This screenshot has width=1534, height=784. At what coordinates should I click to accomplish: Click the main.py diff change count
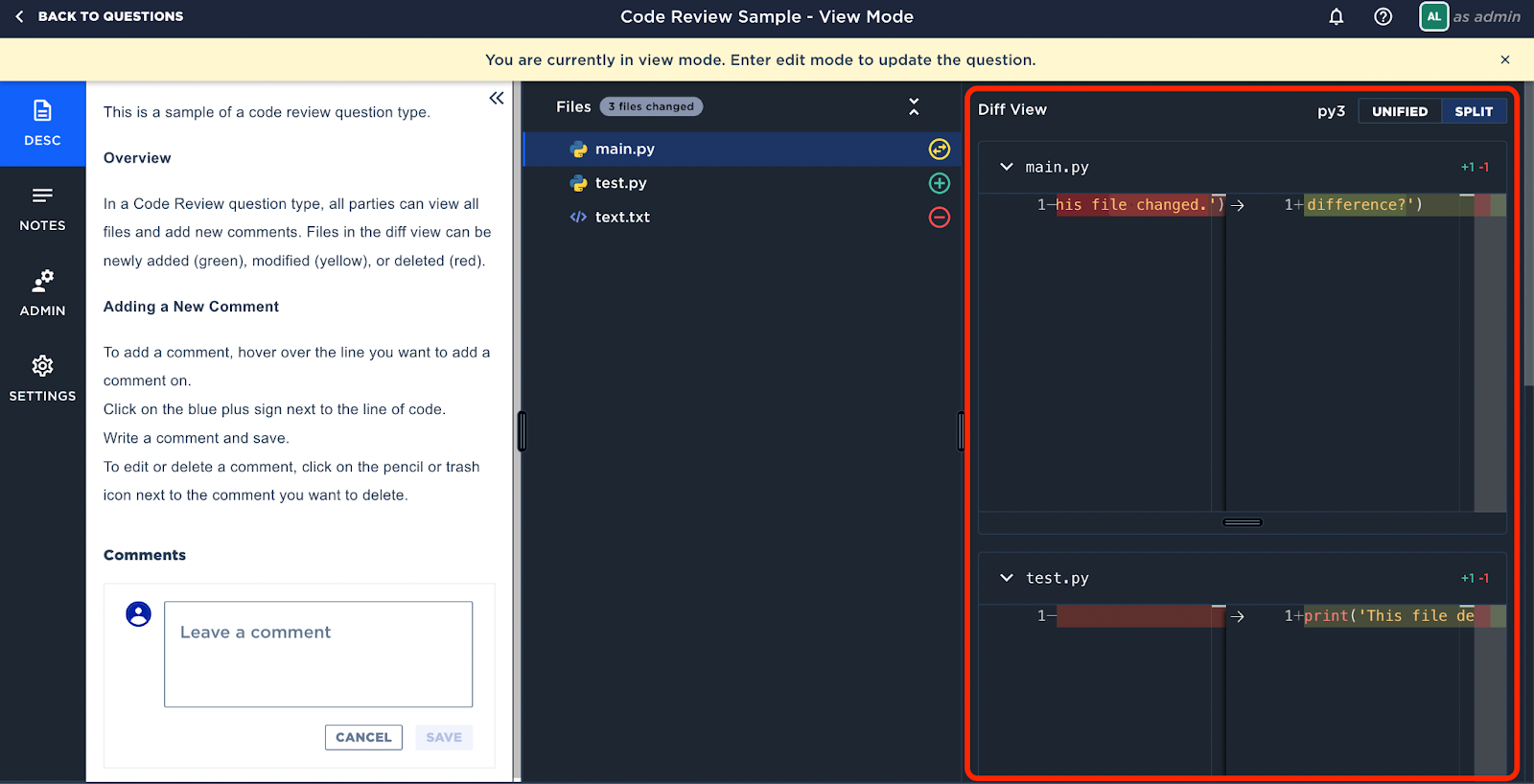point(1475,167)
